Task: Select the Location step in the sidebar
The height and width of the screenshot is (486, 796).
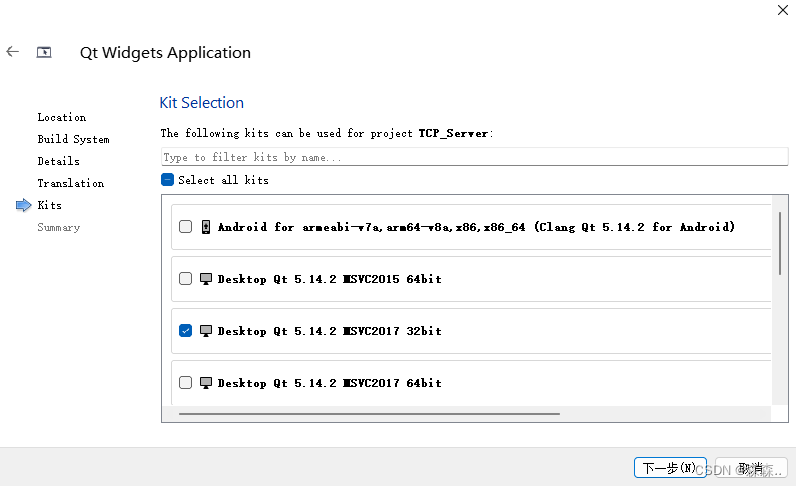Action: coord(62,117)
